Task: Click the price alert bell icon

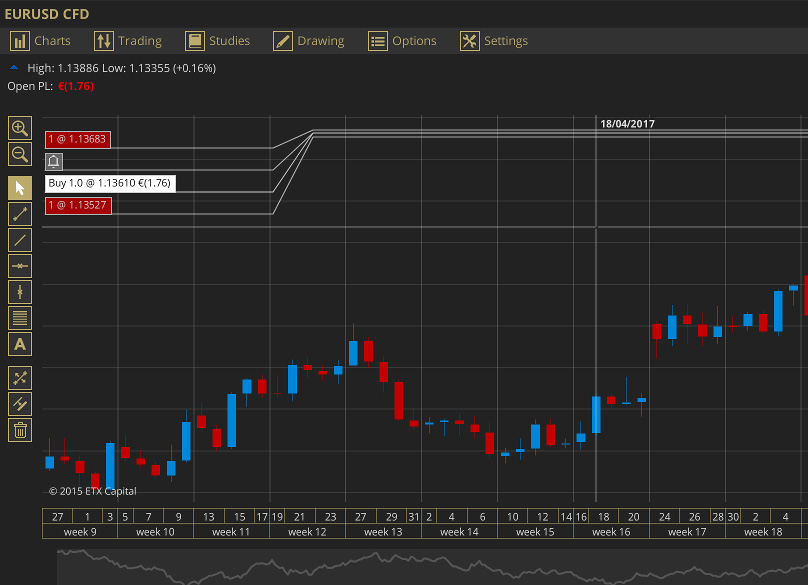Action: [x=54, y=161]
